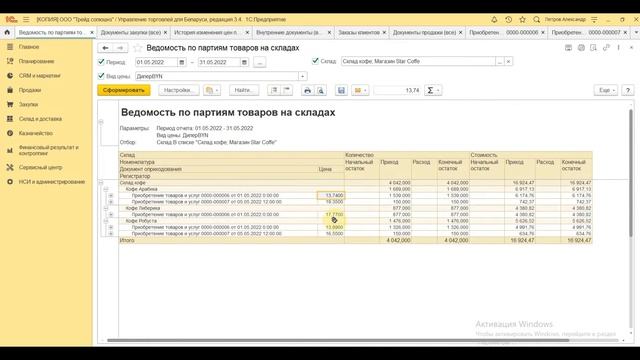
Task: Open the history clock icon in the title bar
Action: coord(508,19)
